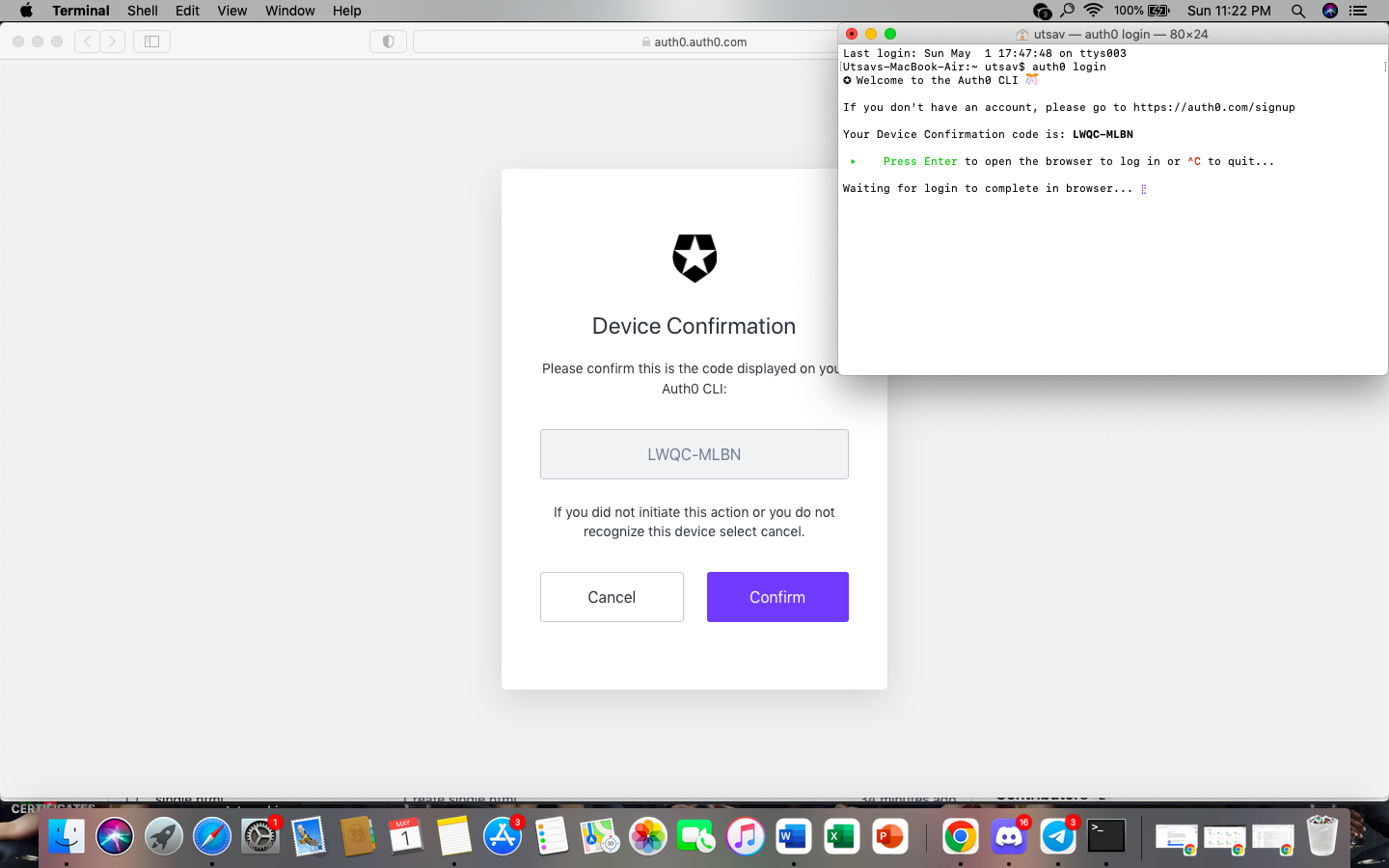
Task: Open the Wi-Fi status menu
Action: [1093, 11]
